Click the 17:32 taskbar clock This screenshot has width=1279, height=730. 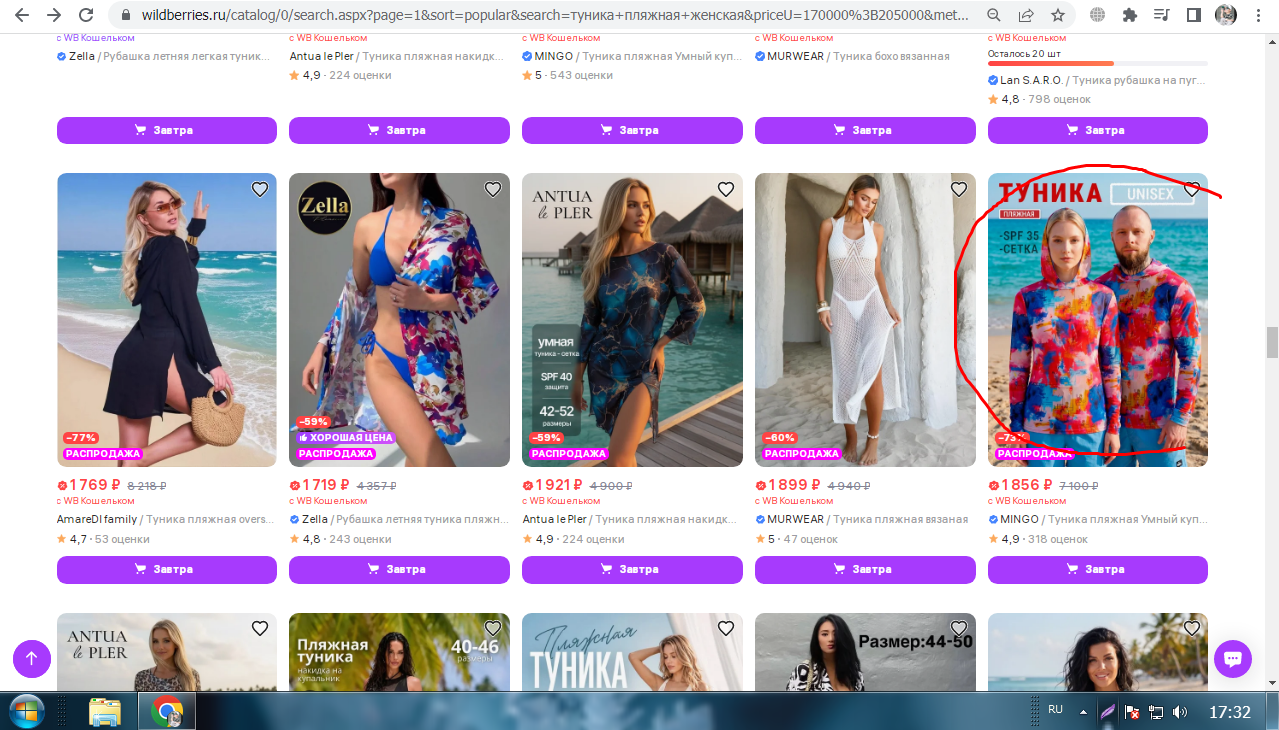click(1230, 712)
